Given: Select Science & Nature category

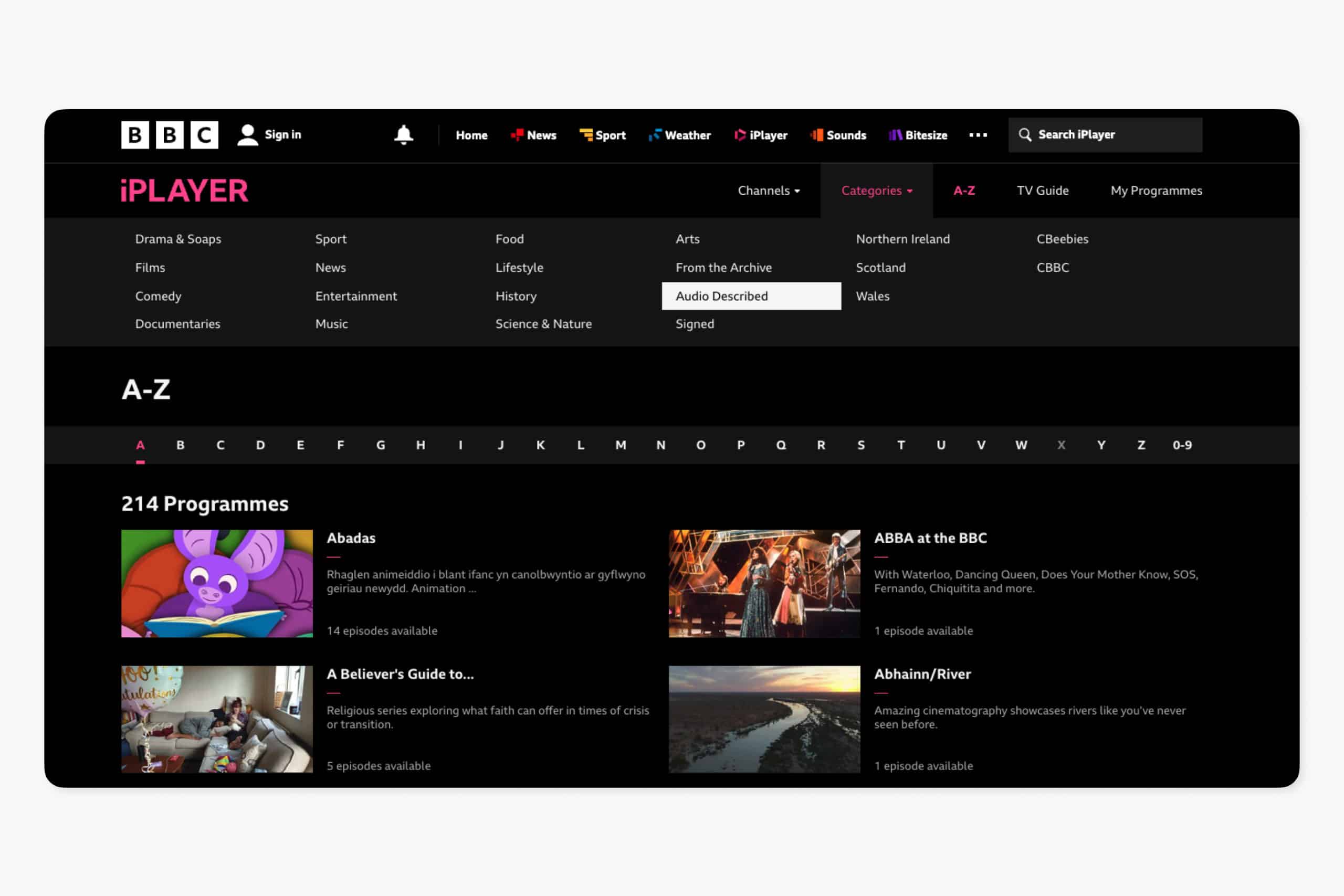Looking at the screenshot, I should pyautogui.click(x=543, y=324).
